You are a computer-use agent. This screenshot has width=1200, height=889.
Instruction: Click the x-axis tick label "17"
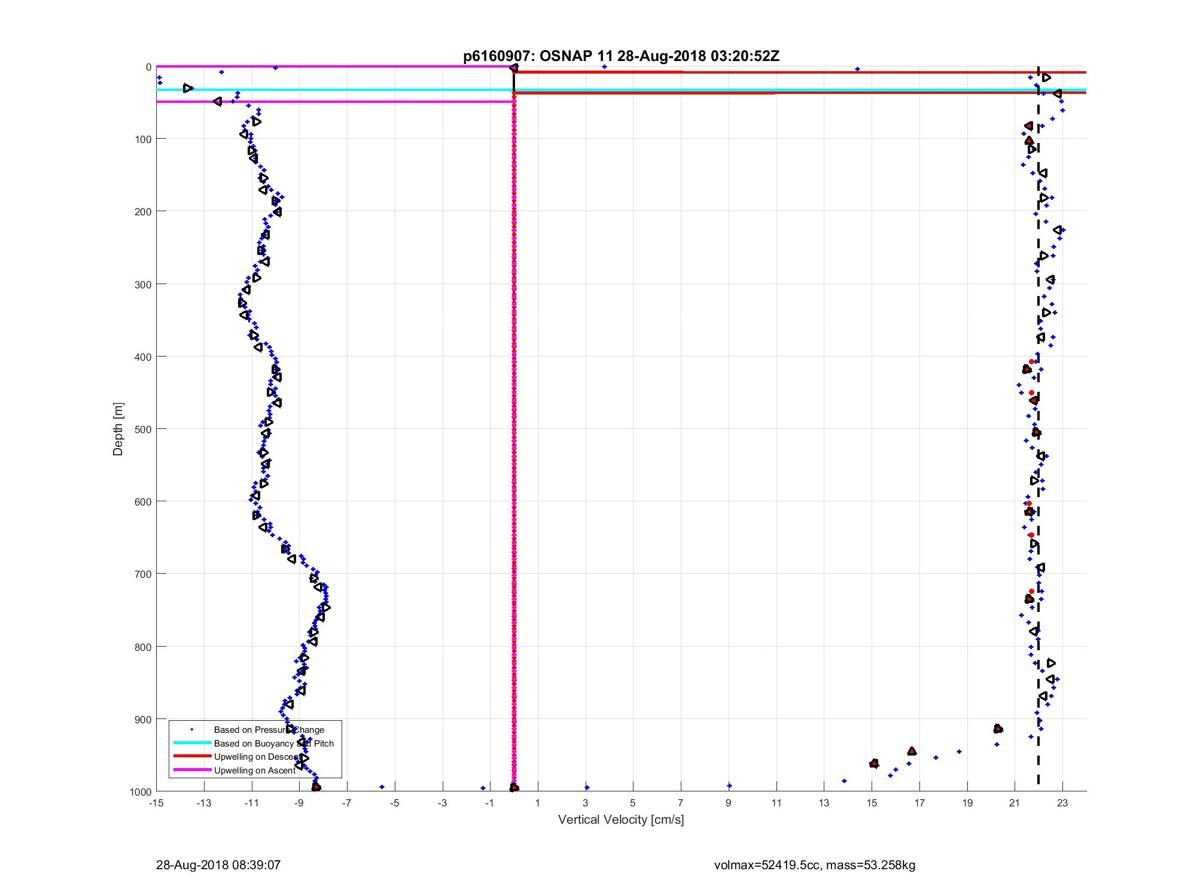click(919, 803)
